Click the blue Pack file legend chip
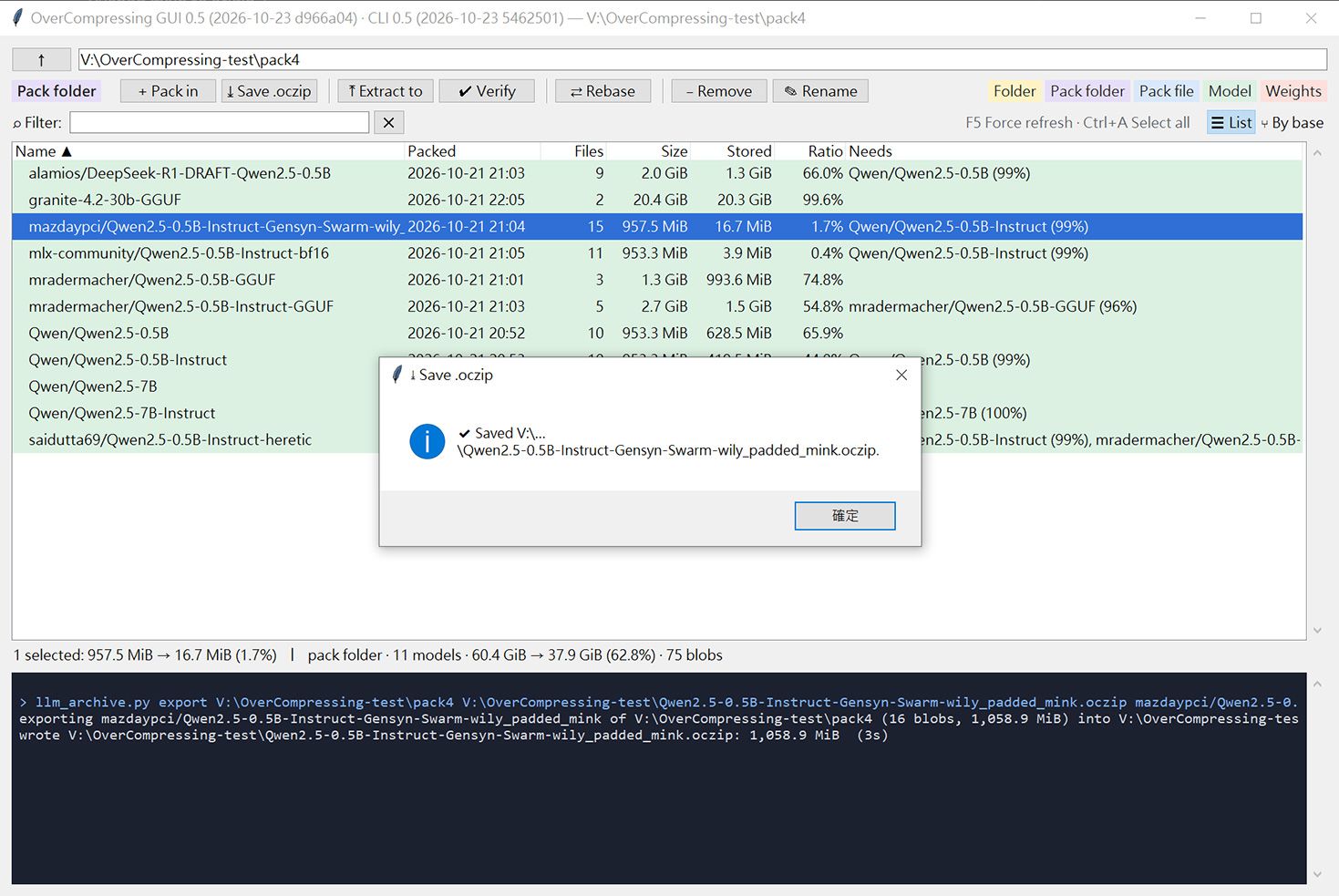The image size is (1339, 896). 1166,91
